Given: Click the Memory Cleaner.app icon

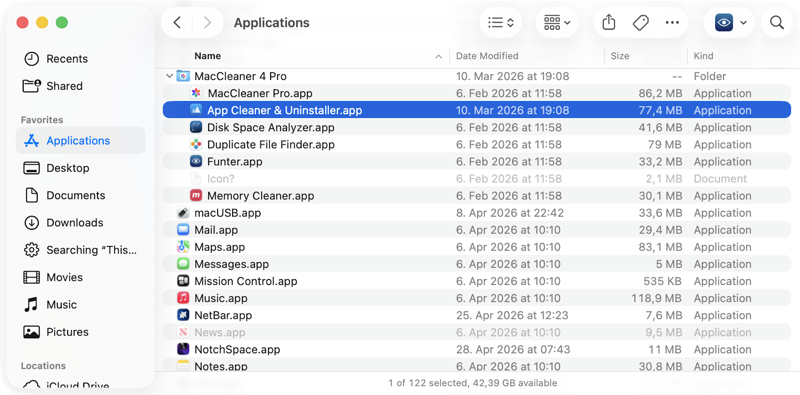Looking at the screenshot, I should [196, 196].
